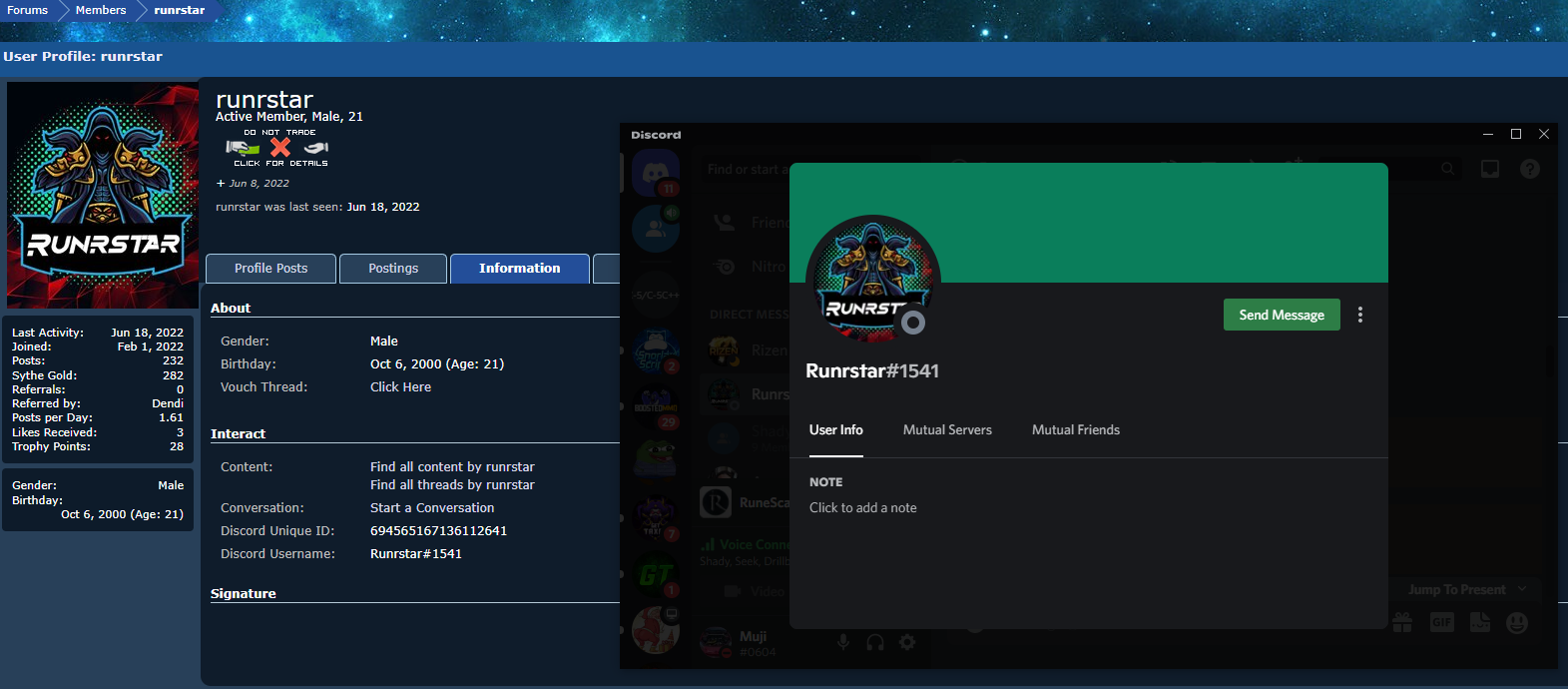
Task: Click Find all threads by runrstar
Action: [x=452, y=485]
